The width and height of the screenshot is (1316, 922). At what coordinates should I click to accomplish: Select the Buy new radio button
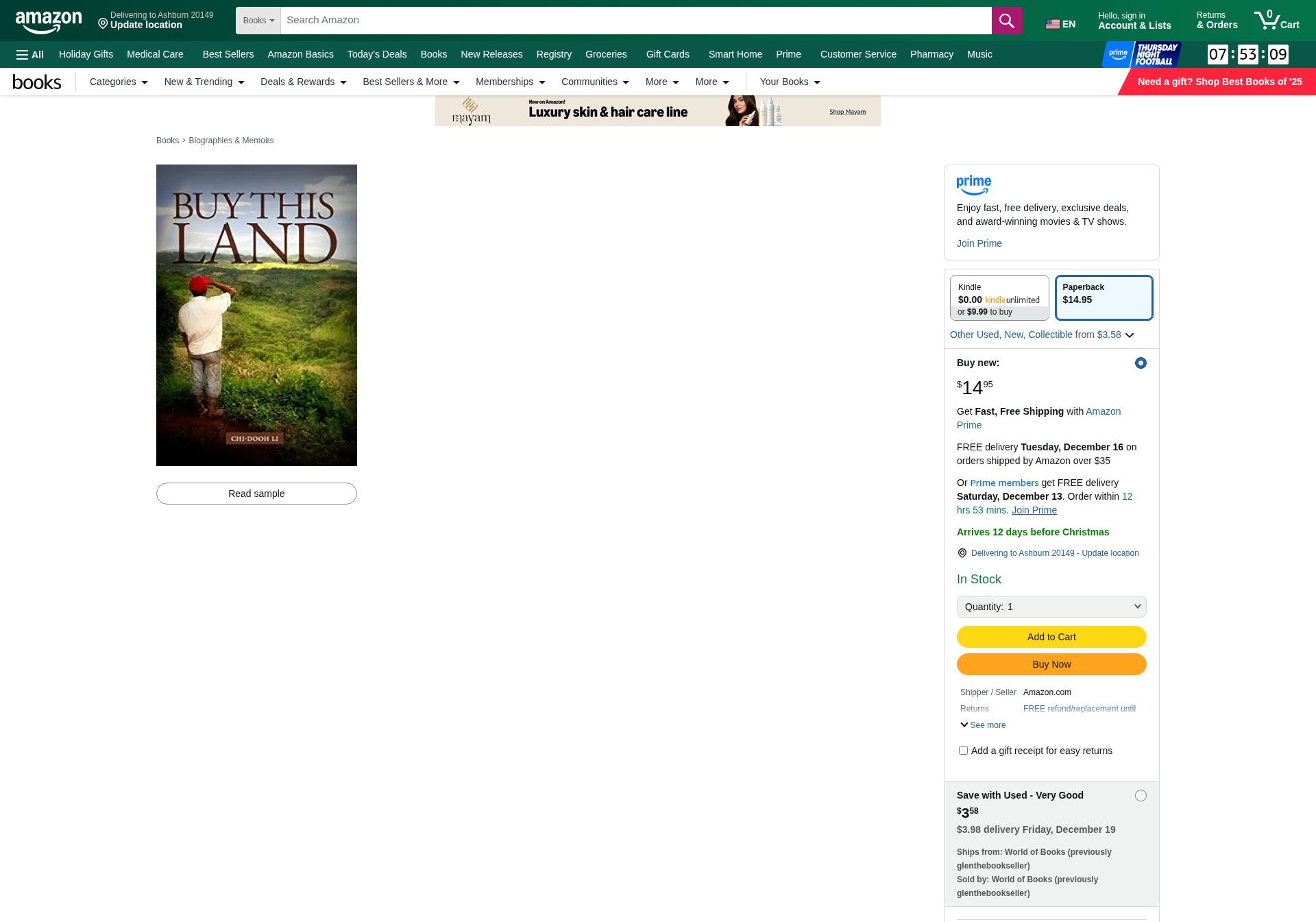[1141, 363]
